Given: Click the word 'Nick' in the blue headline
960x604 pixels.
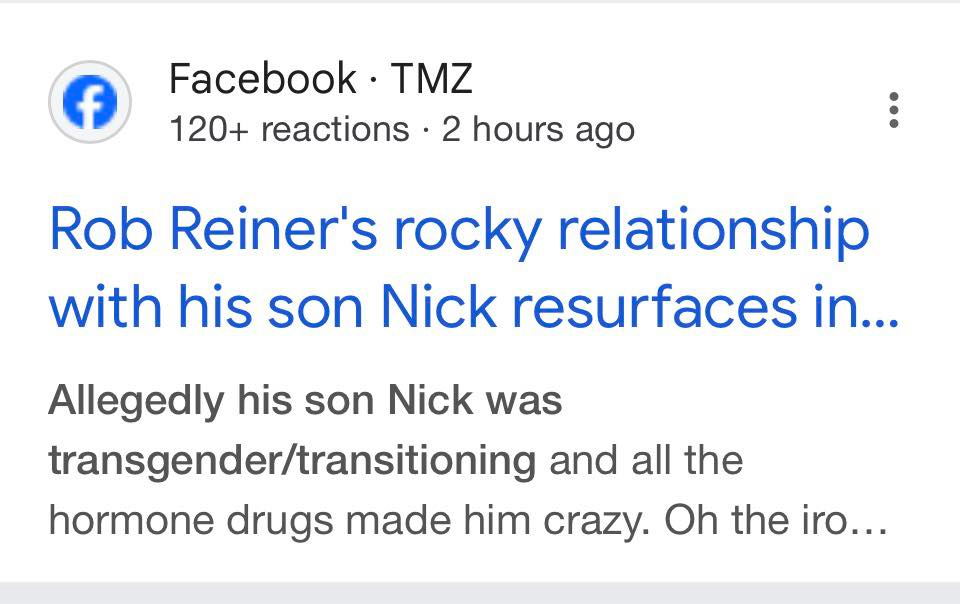Looking at the screenshot, I should (x=424, y=310).
